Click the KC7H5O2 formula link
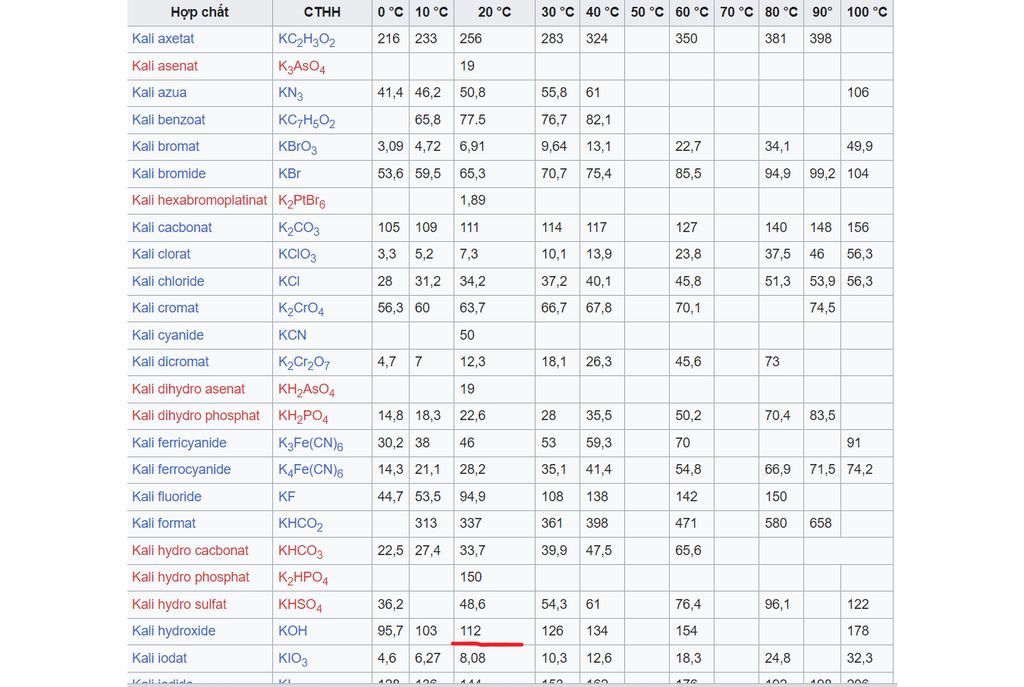The width and height of the screenshot is (1024, 687). click(x=307, y=121)
